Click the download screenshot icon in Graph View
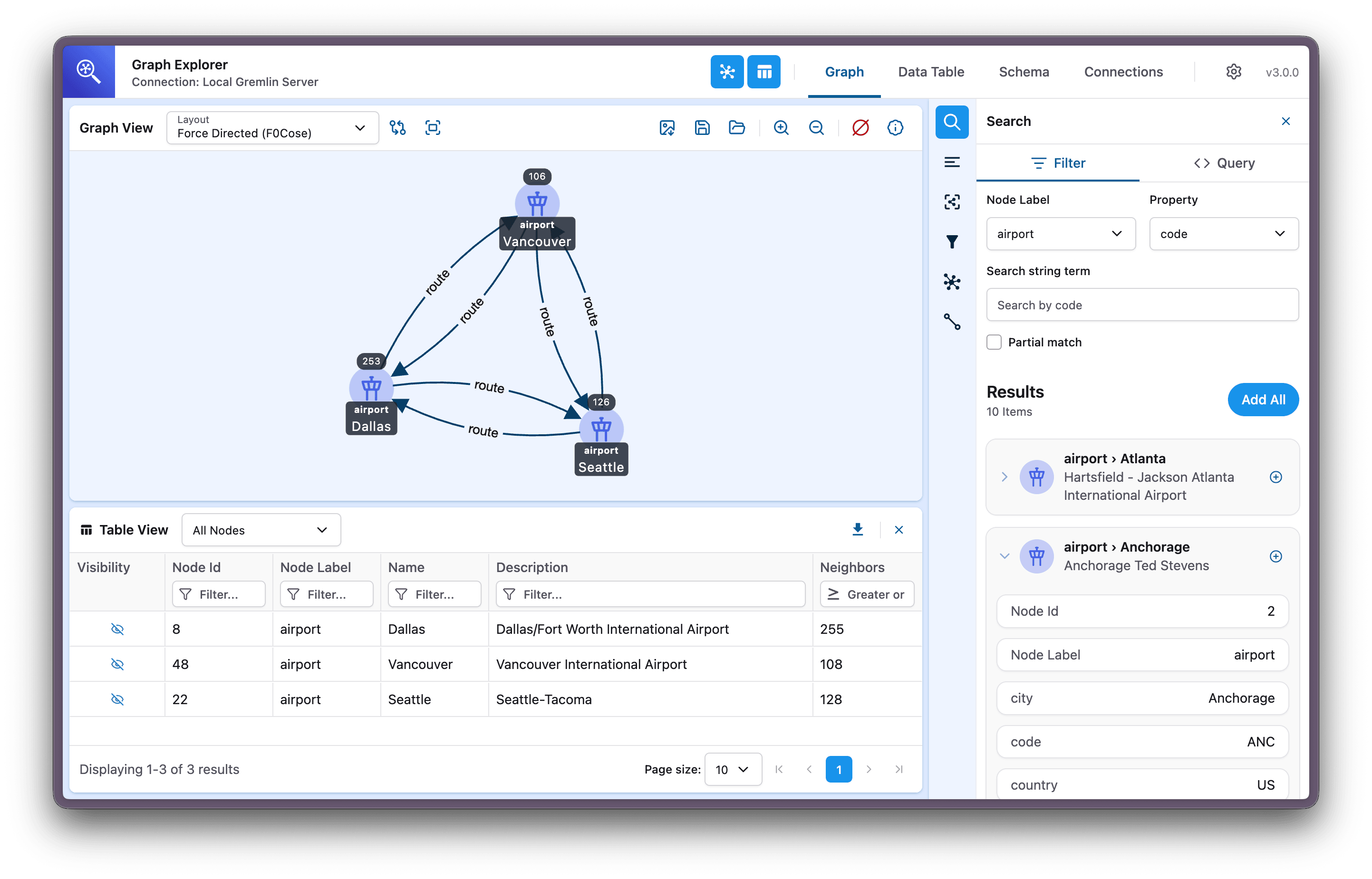The image size is (1372, 879). click(667, 128)
